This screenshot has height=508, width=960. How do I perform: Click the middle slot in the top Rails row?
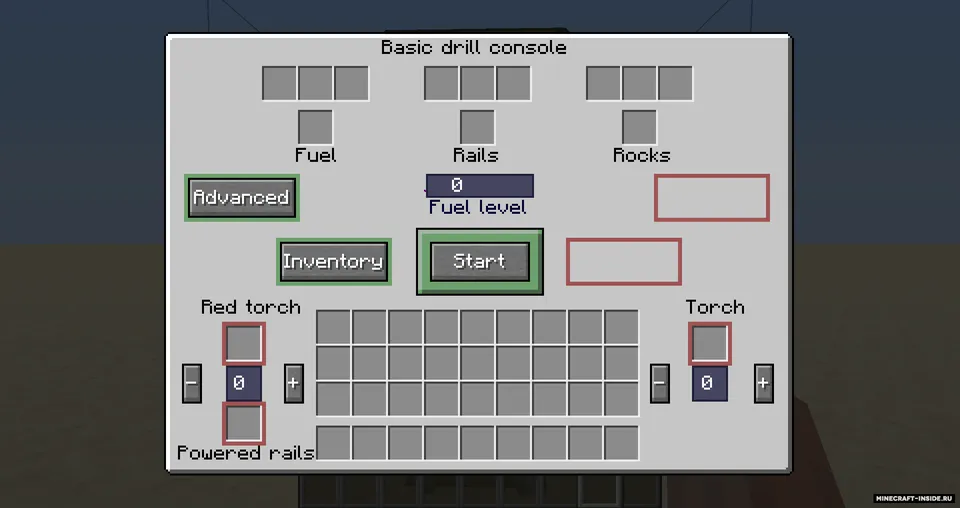coord(478,83)
